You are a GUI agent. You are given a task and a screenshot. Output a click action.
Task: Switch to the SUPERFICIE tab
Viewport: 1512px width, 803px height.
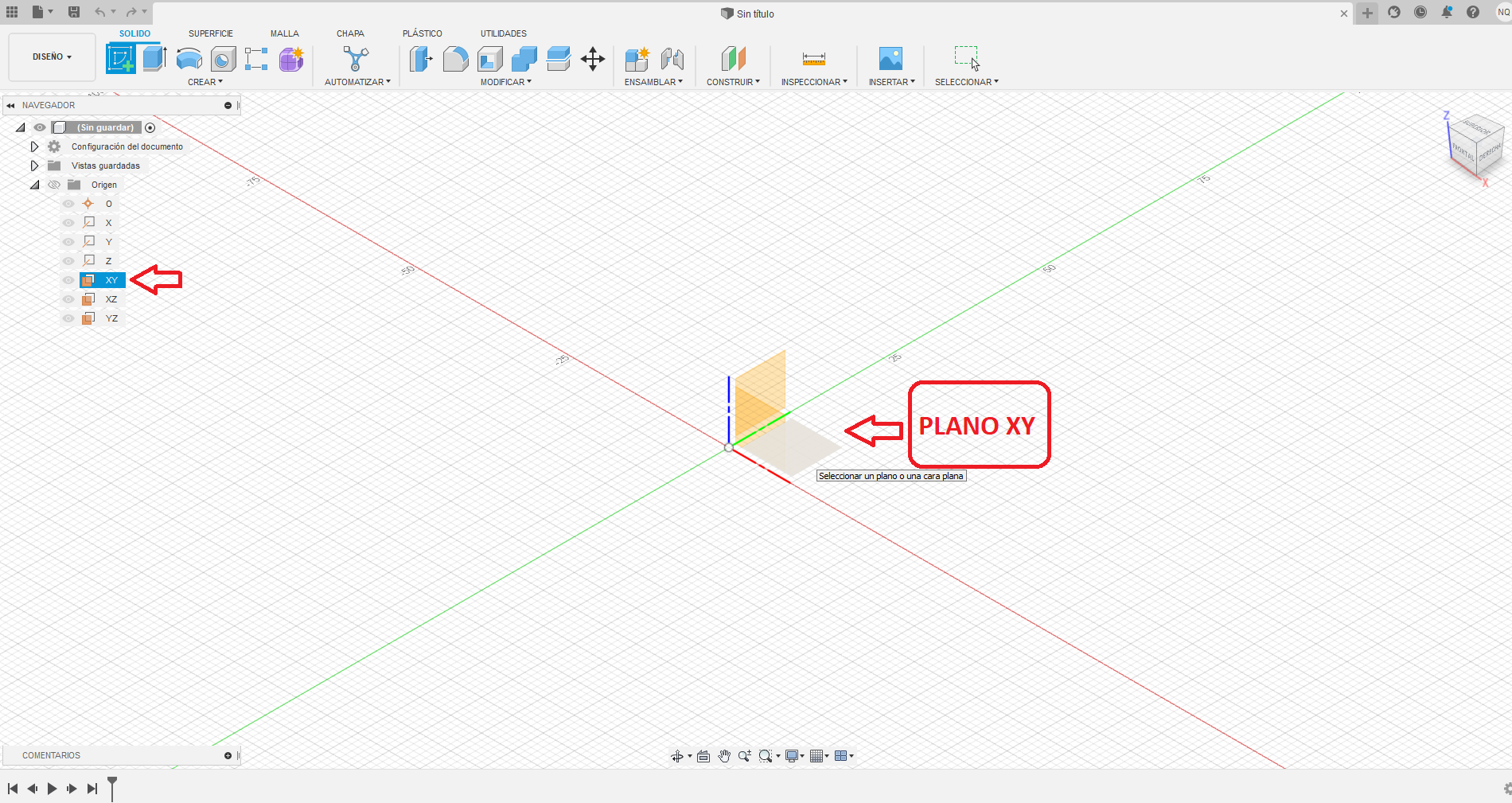tap(211, 33)
